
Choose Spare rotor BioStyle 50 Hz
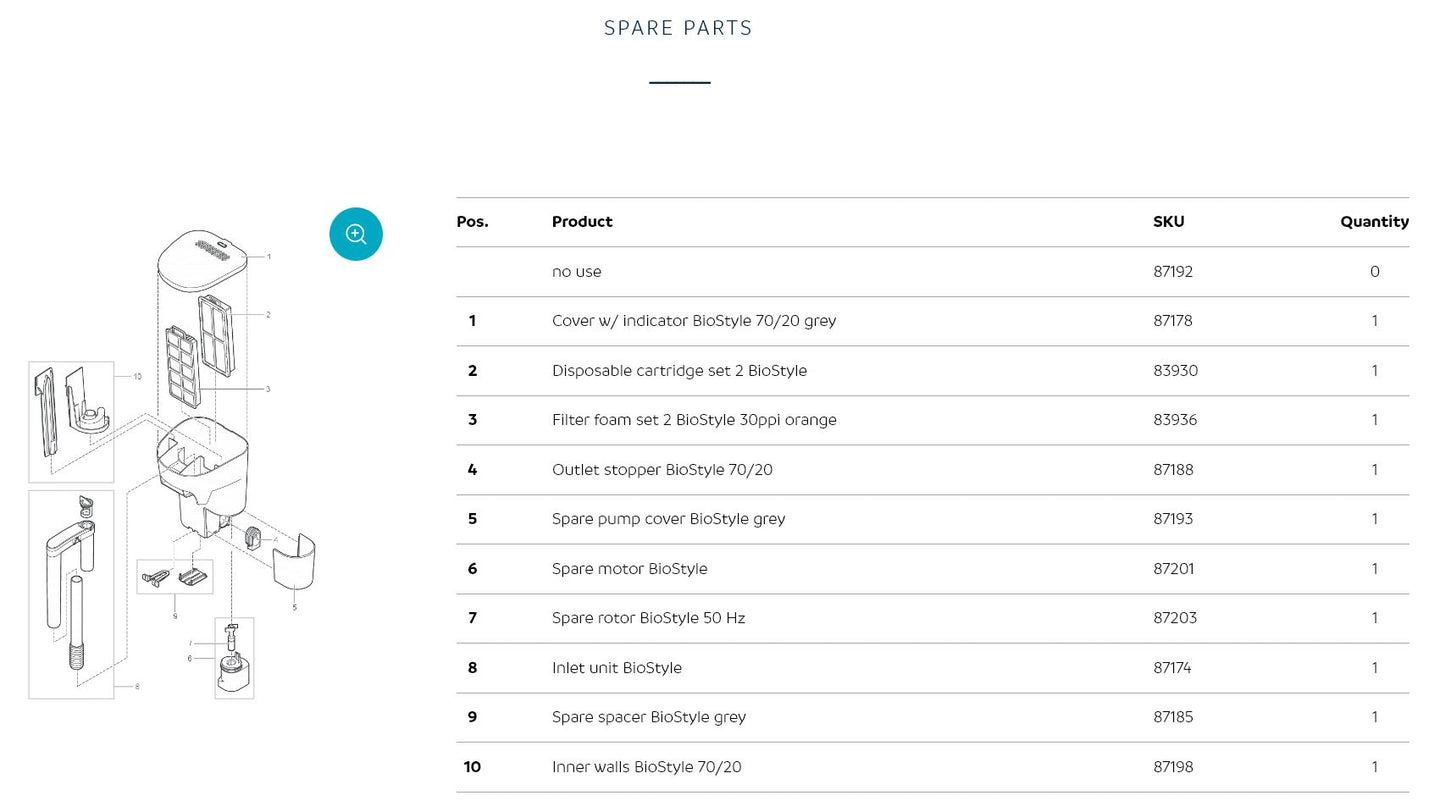point(648,618)
